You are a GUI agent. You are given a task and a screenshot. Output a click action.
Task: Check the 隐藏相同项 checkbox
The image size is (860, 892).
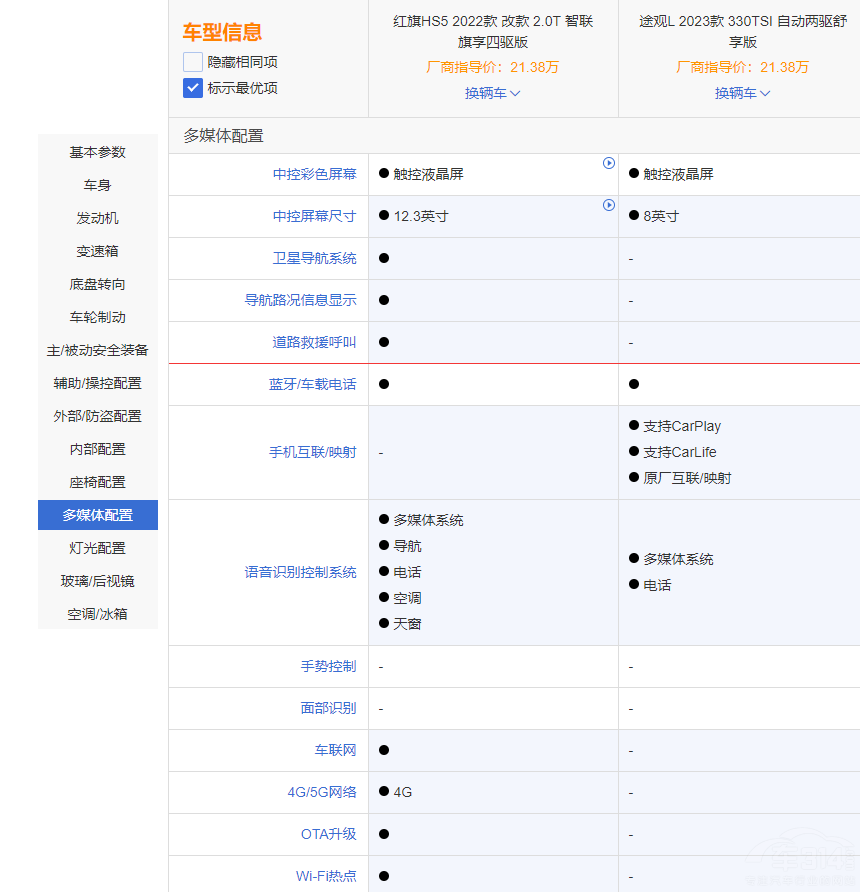[x=193, y=62]
